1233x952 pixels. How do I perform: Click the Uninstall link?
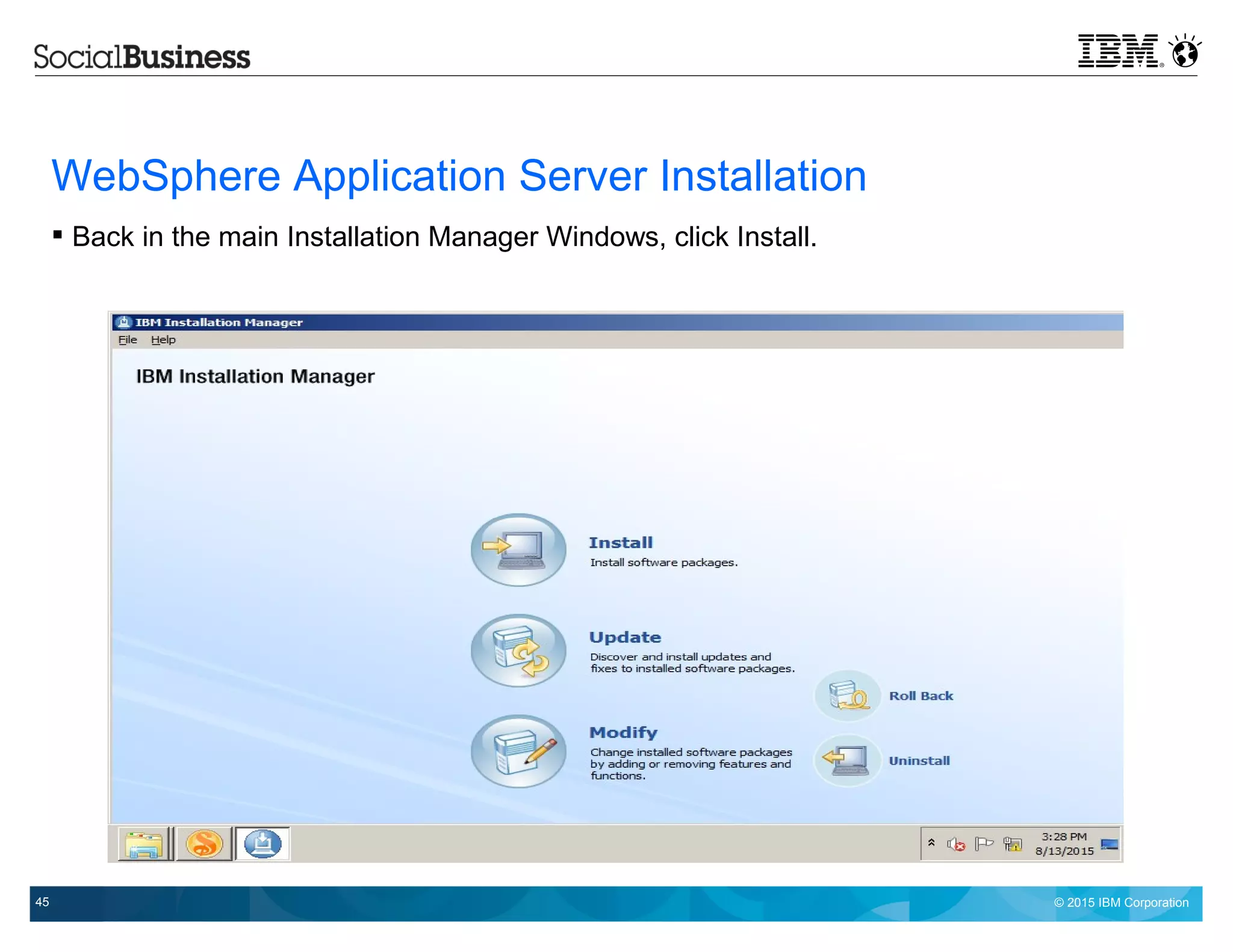tap(919, 761)
